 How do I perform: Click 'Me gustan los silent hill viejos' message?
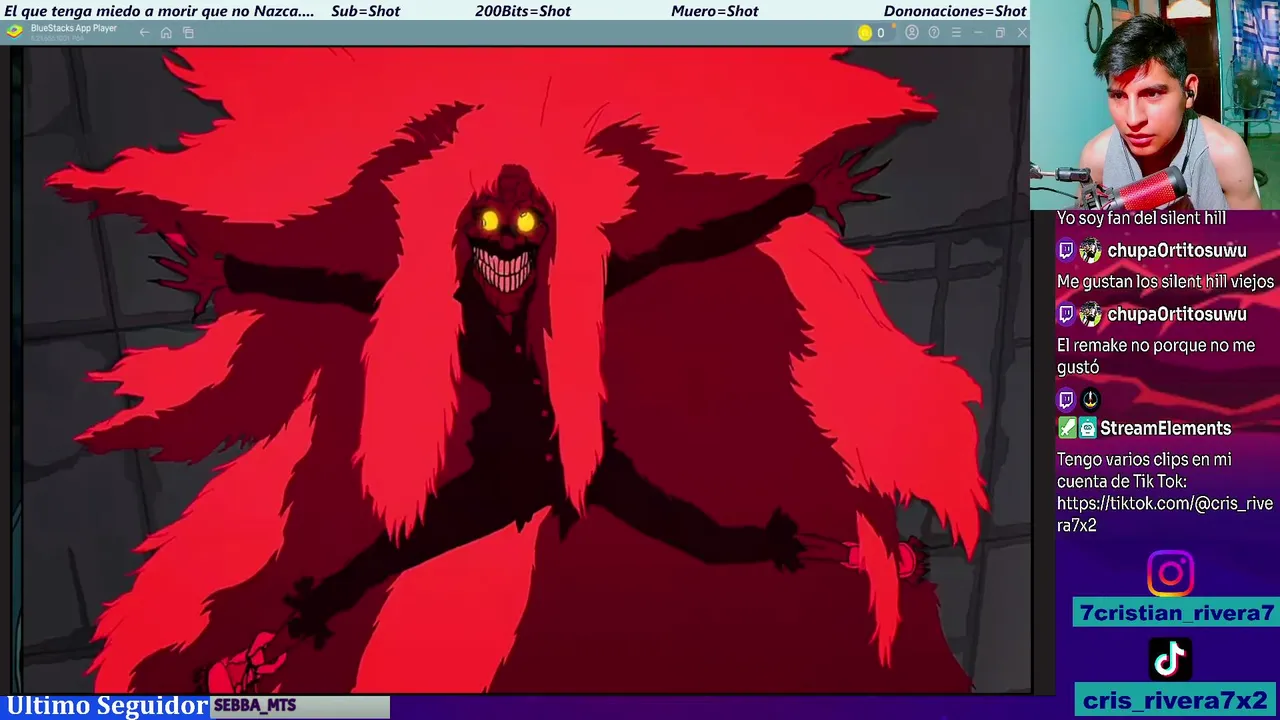(x=1165, y=282)
